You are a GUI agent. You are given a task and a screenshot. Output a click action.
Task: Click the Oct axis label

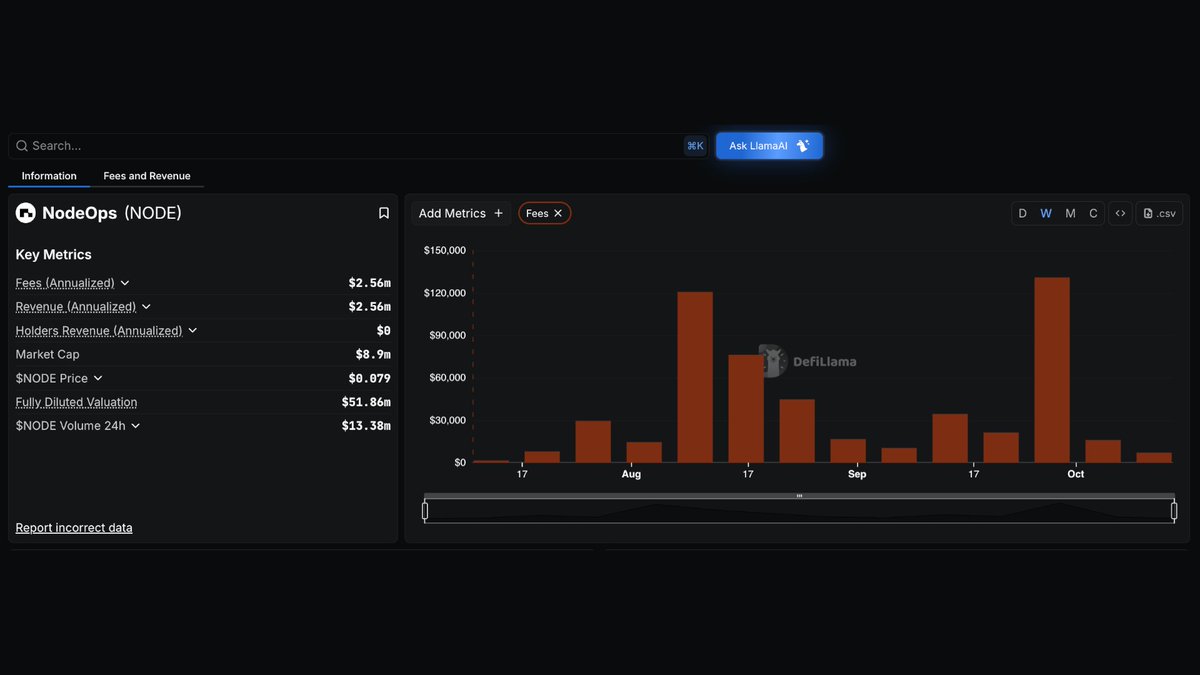click(x=1076, y=474)
